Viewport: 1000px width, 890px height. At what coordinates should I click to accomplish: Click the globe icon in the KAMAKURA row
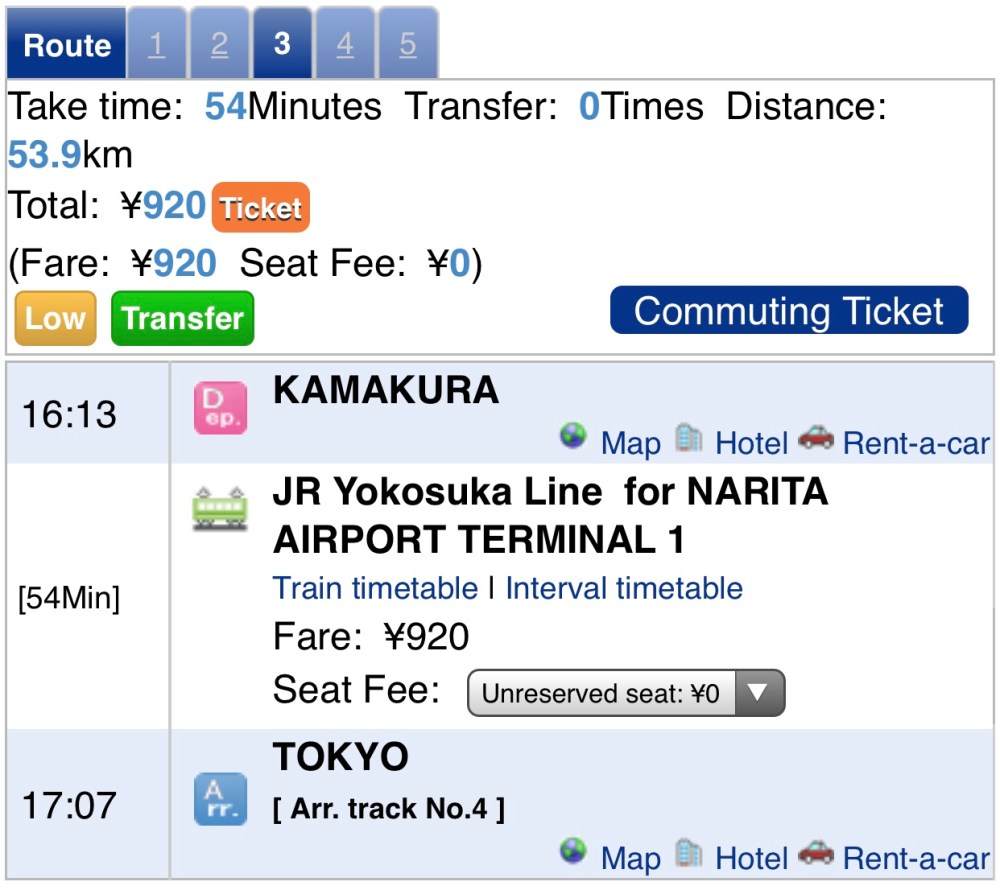[x=573, y=438]
